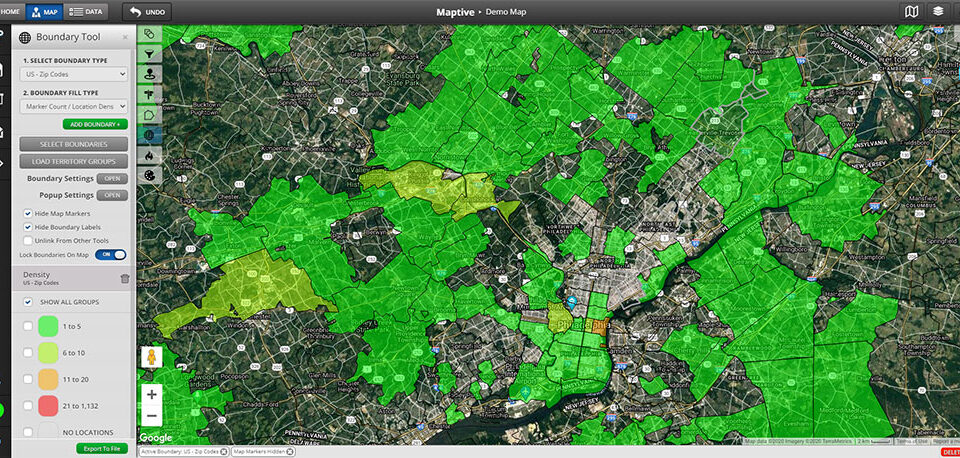Switch to the Data tab
The height and width of the screenshot is (458, 960).
(x=86, y=11)
